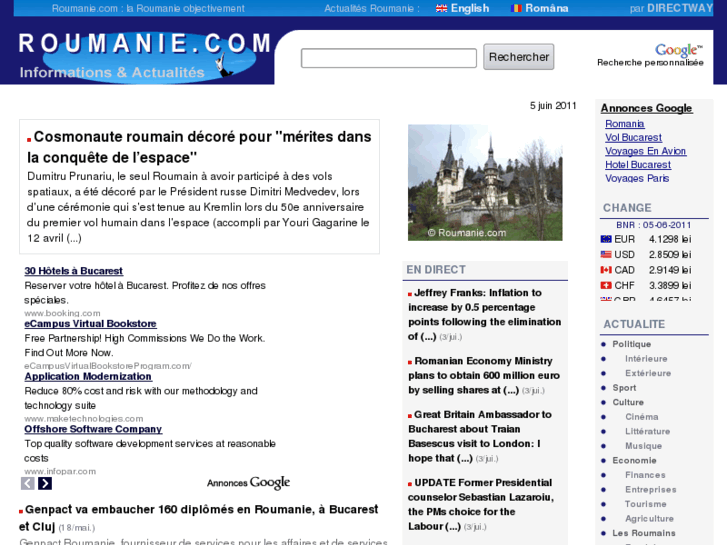Click the CHF rate 3.3899 lei

pyautogui.click(x=670, y=285)
